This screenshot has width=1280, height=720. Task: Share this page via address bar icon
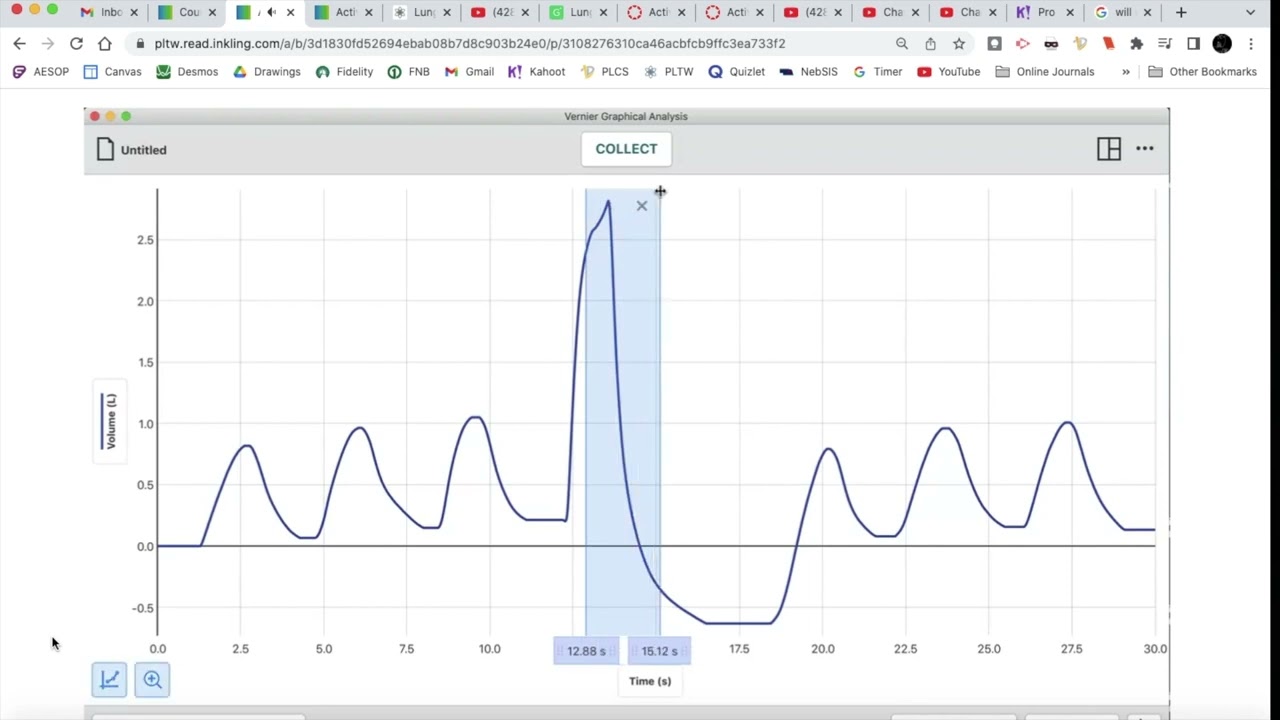(x=930, y=44)
